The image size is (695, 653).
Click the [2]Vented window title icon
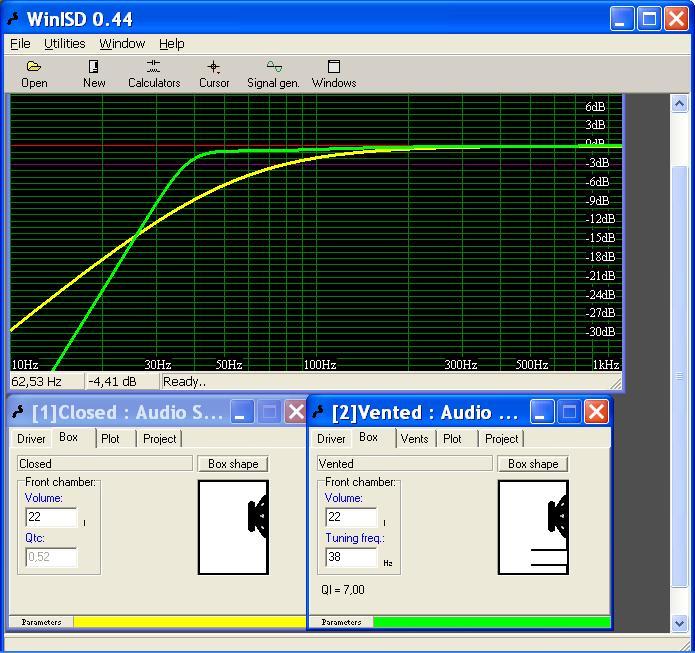pos(319,412)
